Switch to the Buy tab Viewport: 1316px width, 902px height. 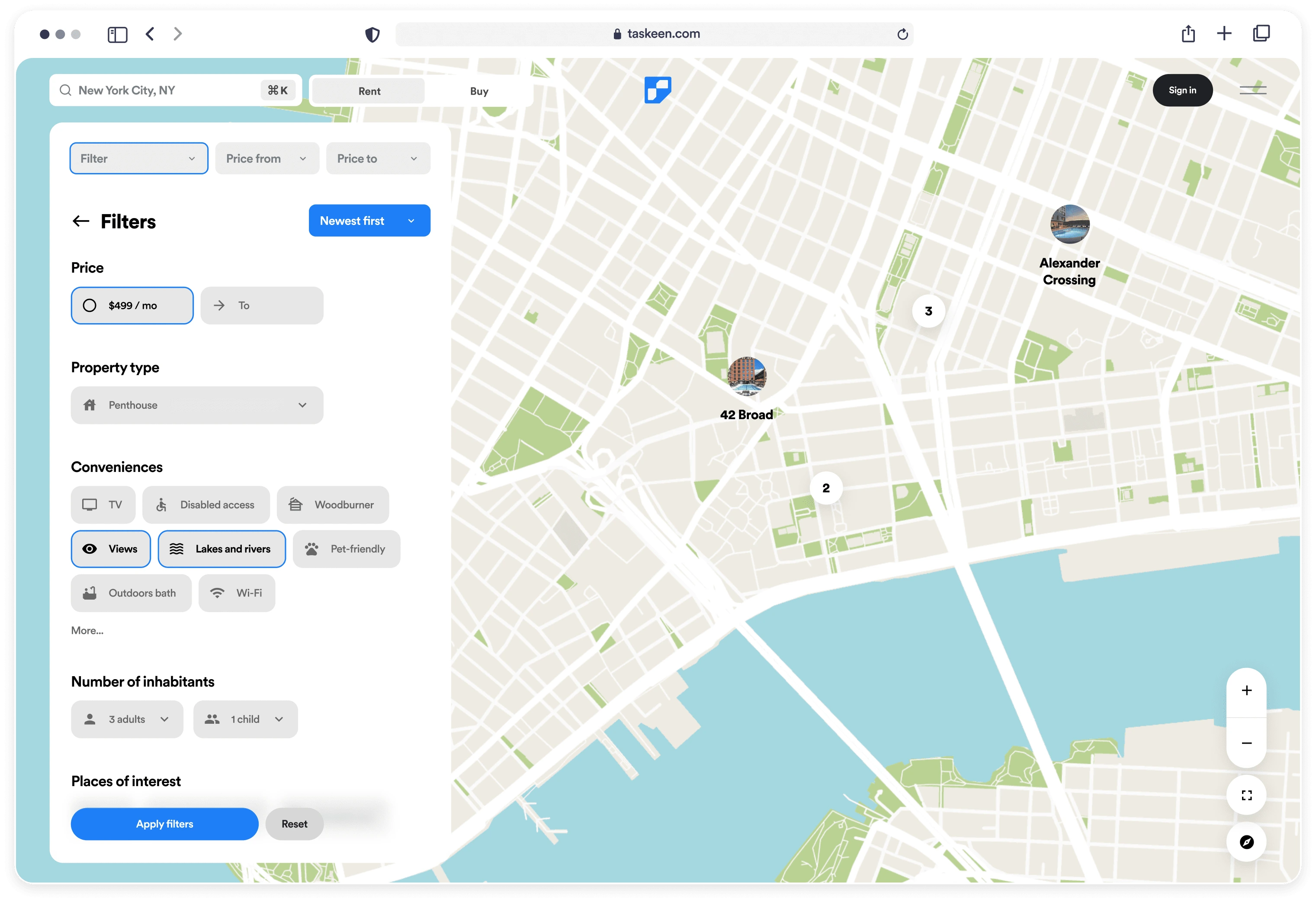coord(479,91)
